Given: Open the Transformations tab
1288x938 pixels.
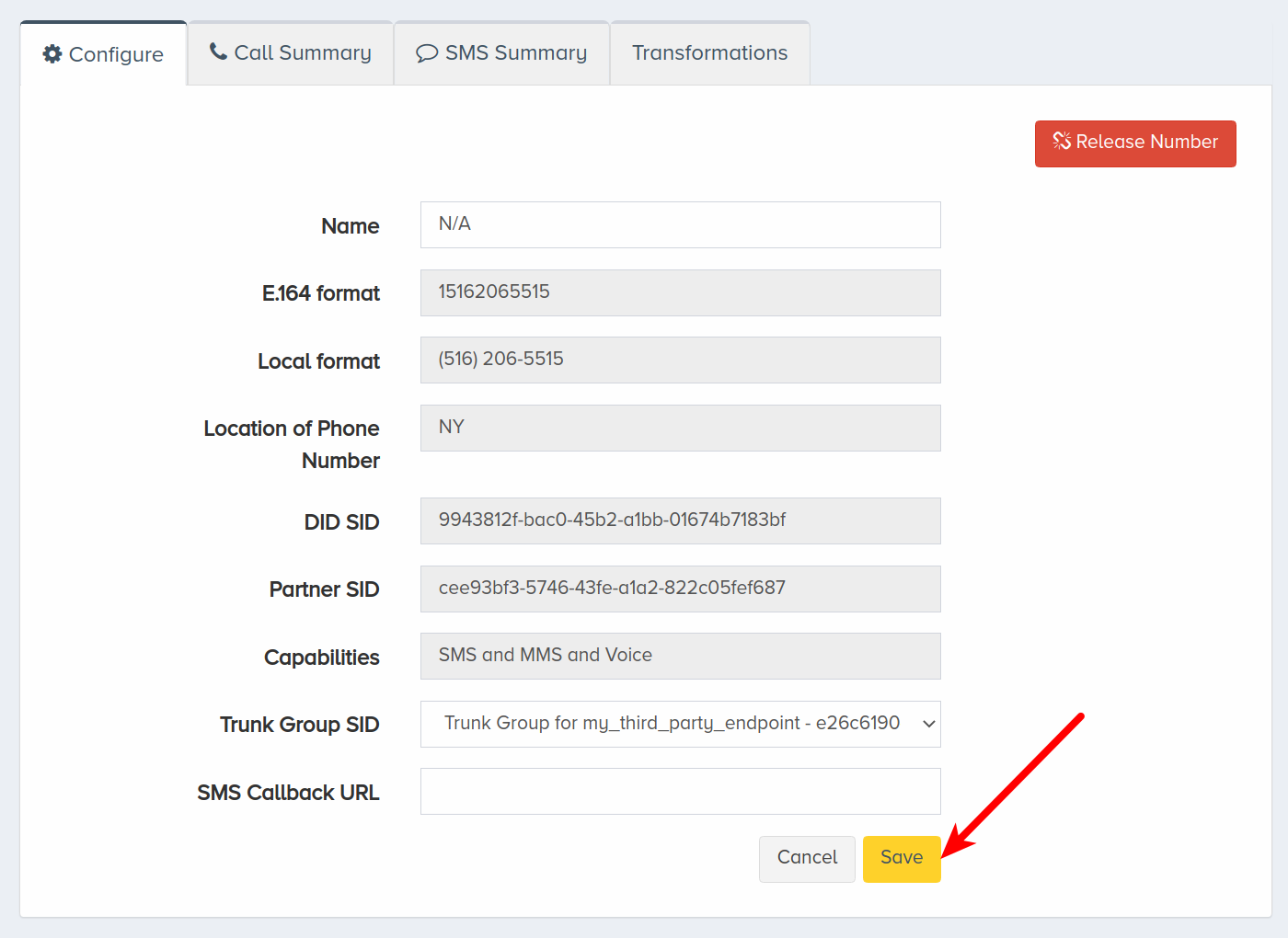Looking at the screenshot, I should 710,53.
